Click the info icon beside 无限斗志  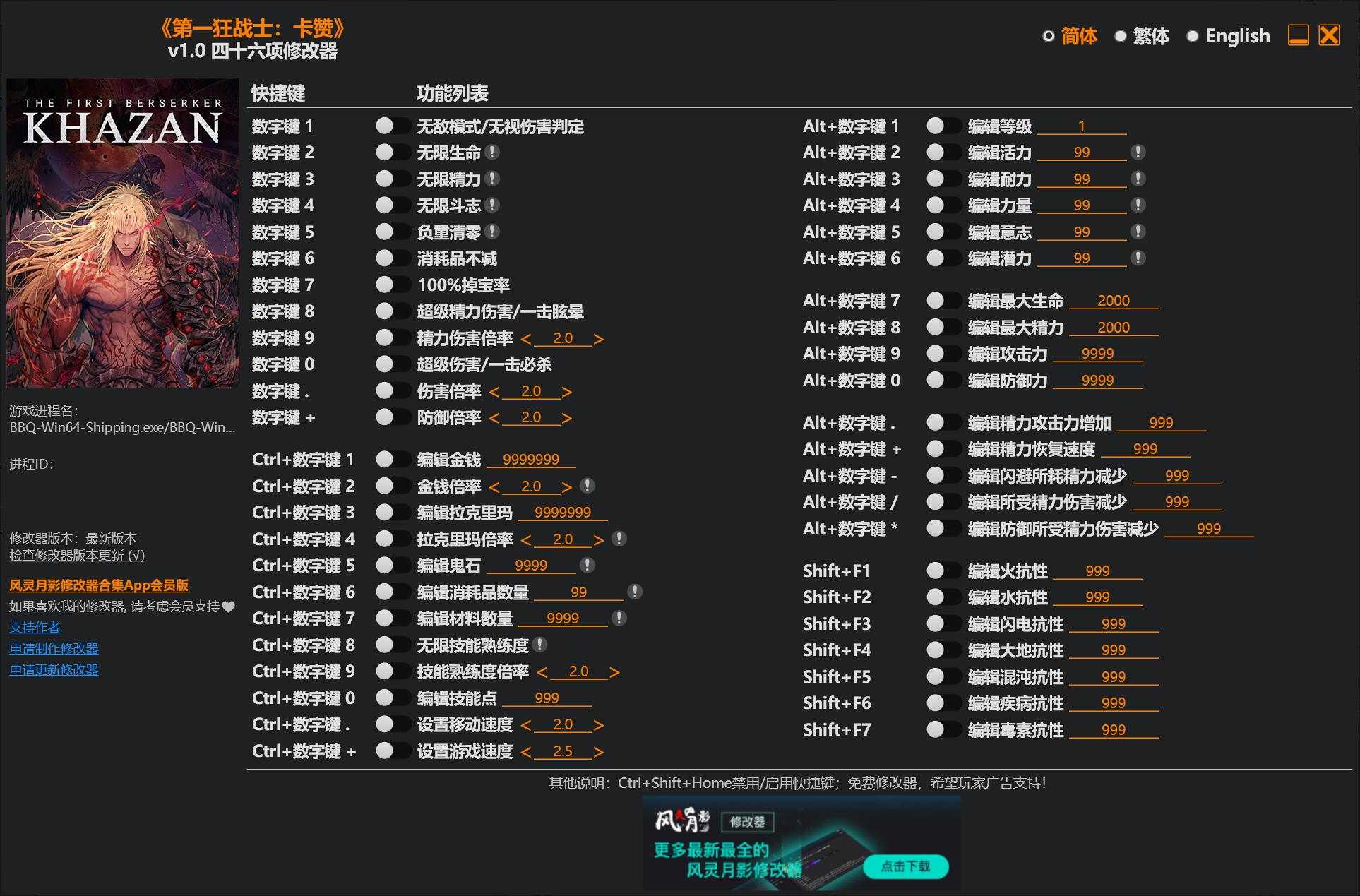click(493, 205)
